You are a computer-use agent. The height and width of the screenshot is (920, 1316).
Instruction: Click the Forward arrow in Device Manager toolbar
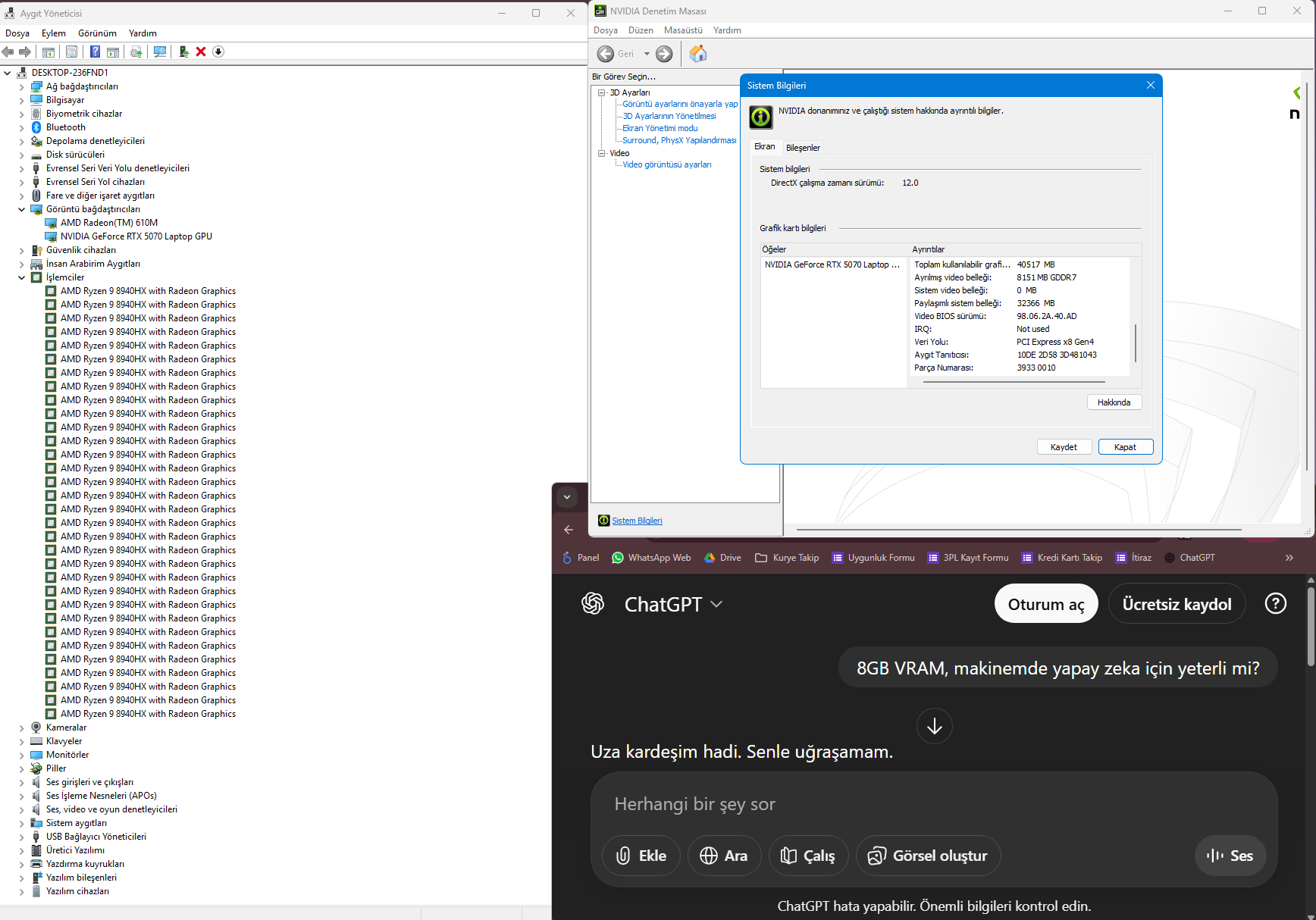pos(25,52)
